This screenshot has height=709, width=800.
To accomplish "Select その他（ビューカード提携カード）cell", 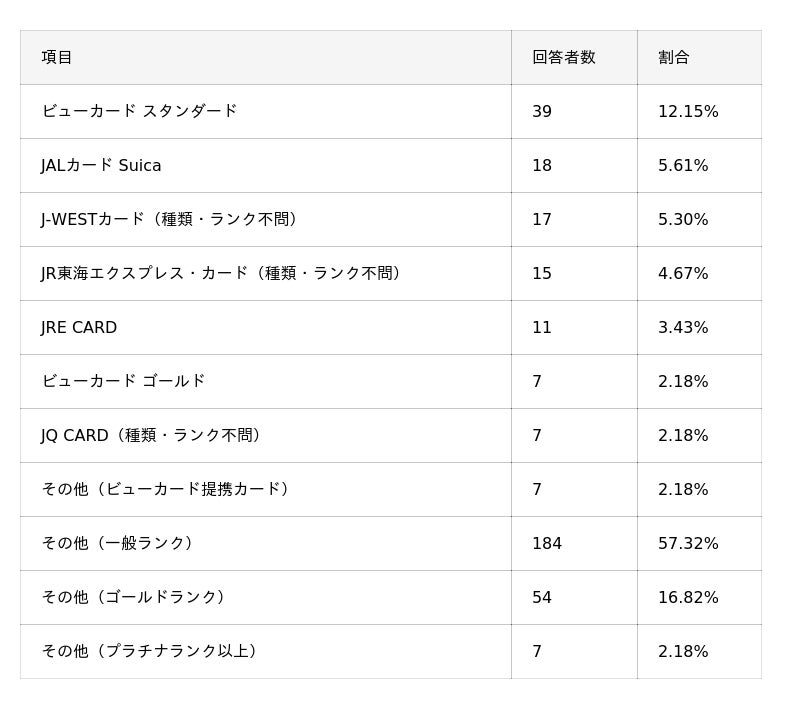I will point(168,489).
